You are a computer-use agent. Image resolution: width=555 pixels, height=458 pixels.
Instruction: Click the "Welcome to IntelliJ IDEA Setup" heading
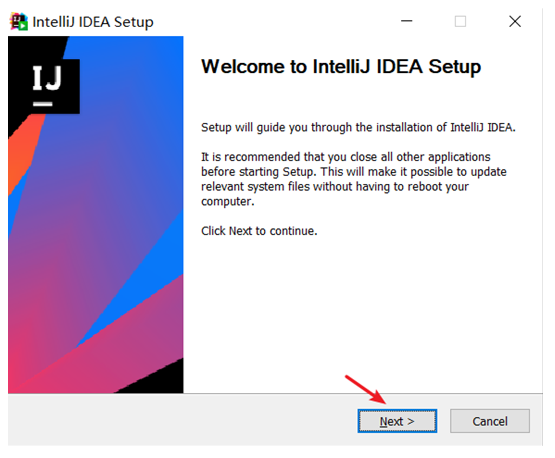[341, 67]
